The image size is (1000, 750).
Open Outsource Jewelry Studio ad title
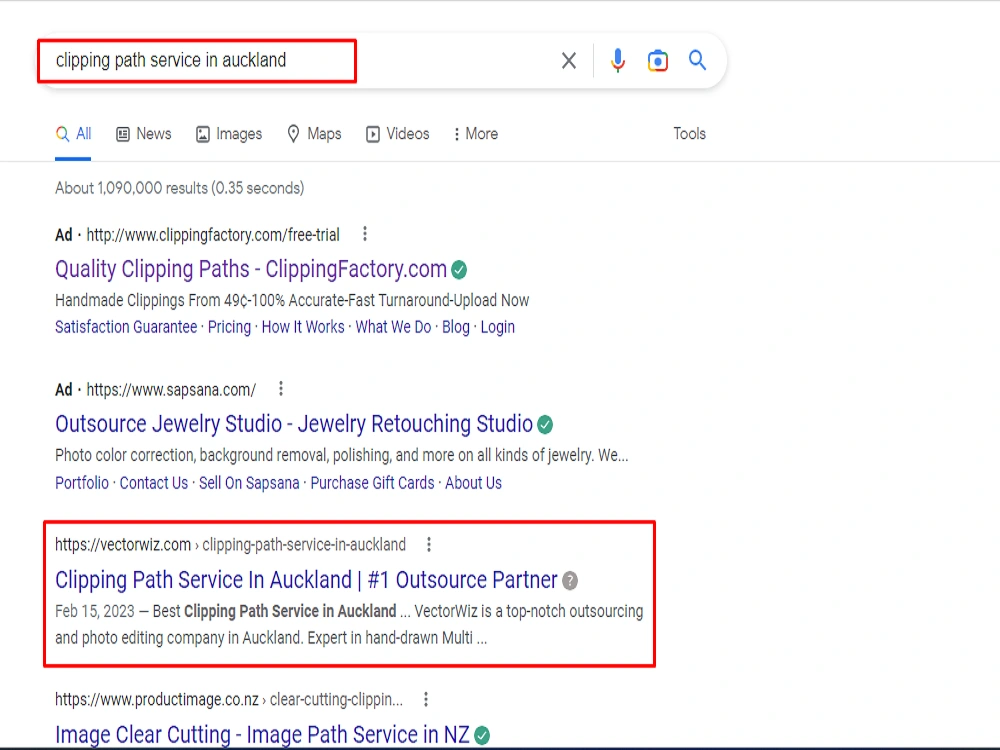coord(294,424)
